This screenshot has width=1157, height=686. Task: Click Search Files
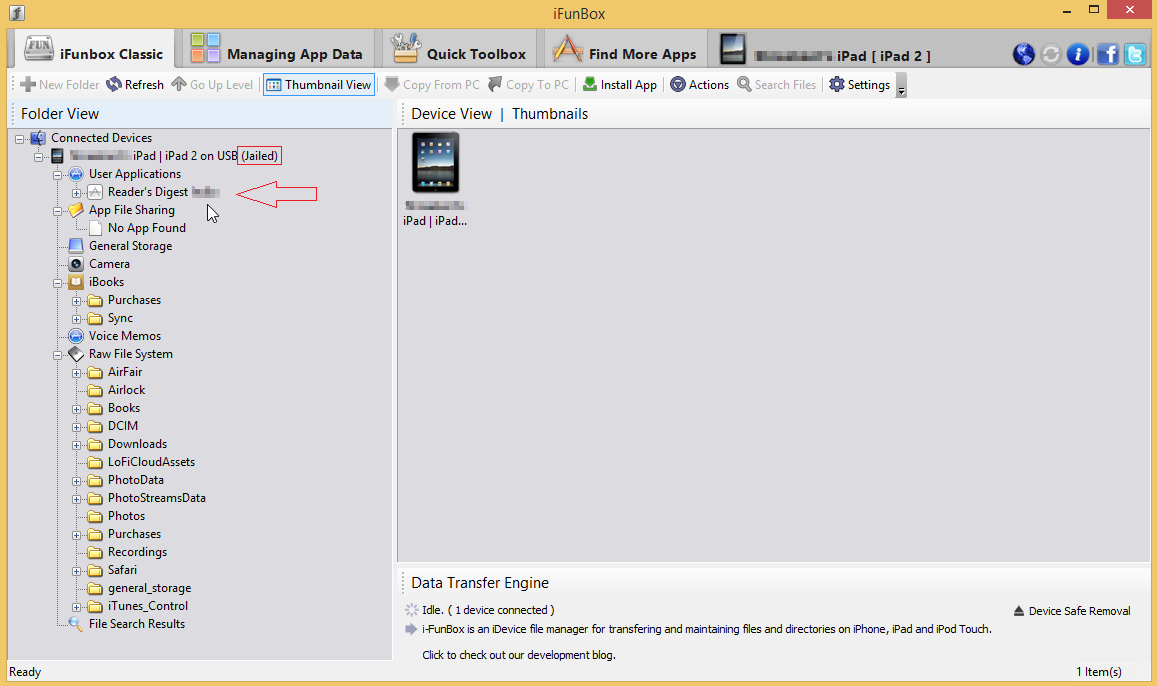coord(777,85)
